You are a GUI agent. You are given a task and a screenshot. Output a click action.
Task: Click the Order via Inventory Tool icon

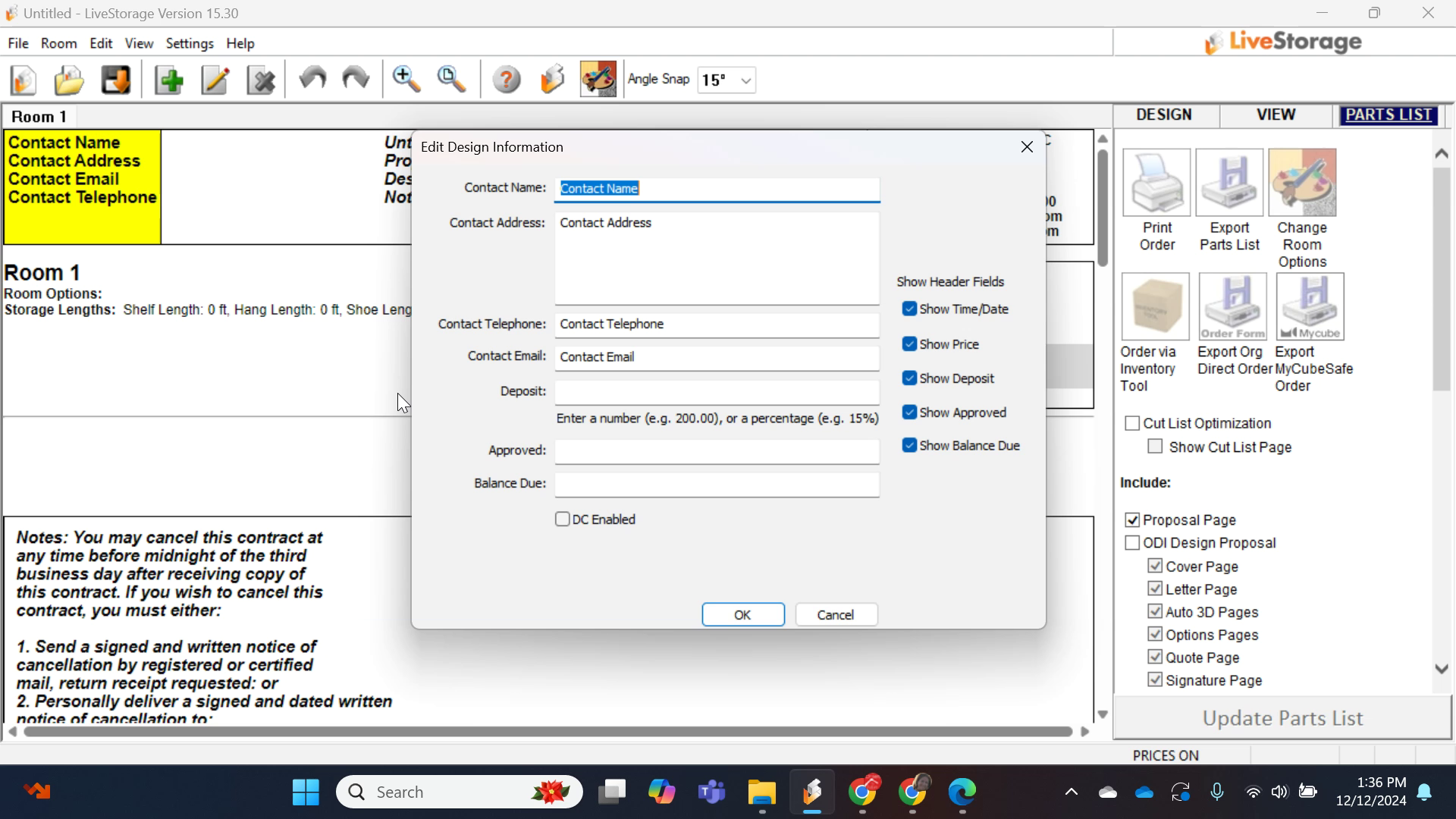(1156, 306)
